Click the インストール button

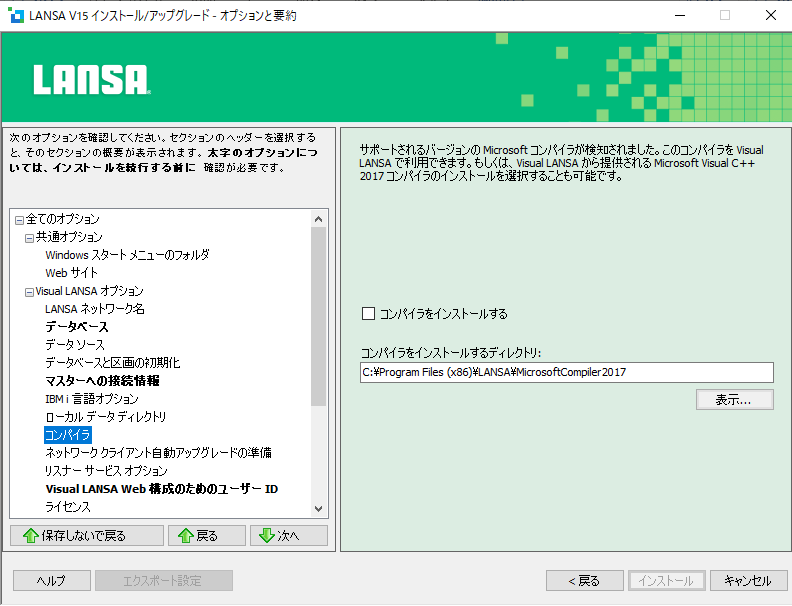(x=667, y=581)
